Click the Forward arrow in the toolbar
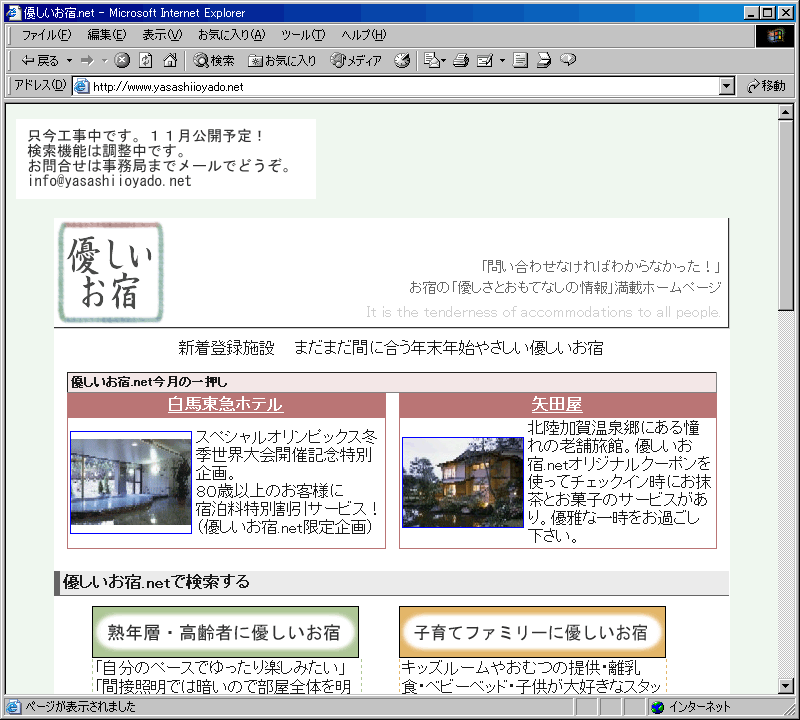The image size is (800, 720). pyautogui.click(x=88, y=61)
